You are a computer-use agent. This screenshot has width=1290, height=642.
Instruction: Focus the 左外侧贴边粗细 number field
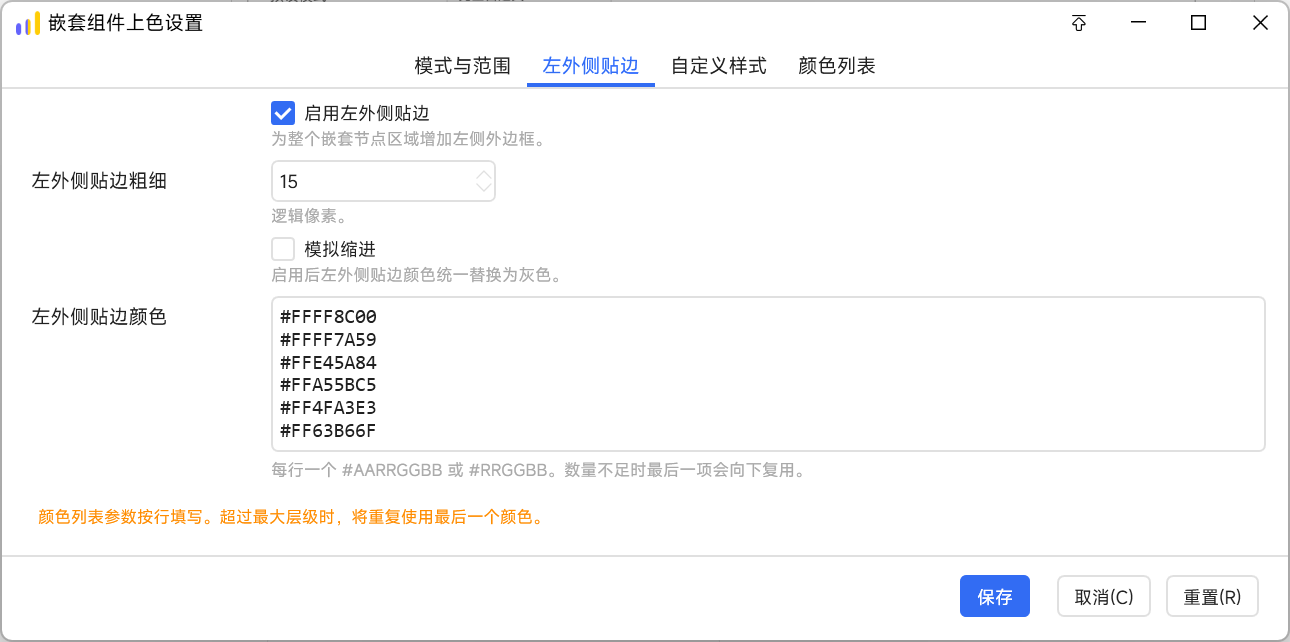coord(373,182)
